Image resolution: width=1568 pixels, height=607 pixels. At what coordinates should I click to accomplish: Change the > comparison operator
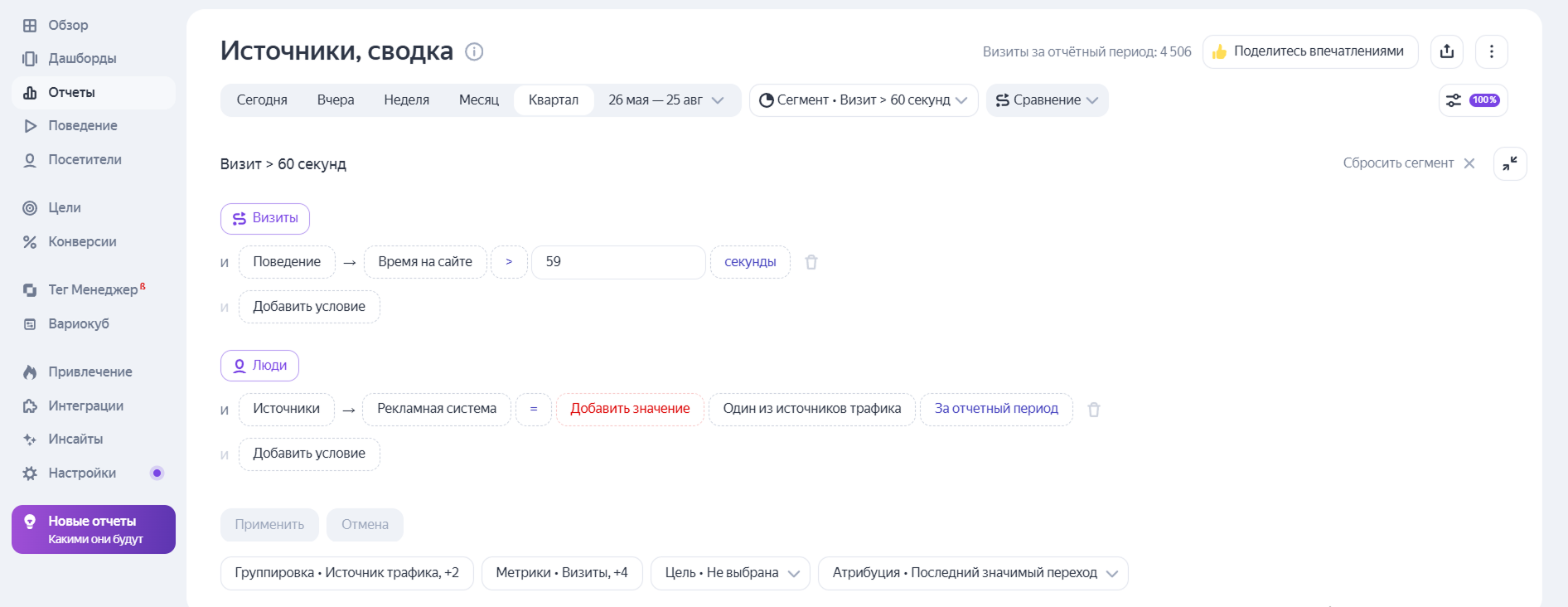[509, 262]
